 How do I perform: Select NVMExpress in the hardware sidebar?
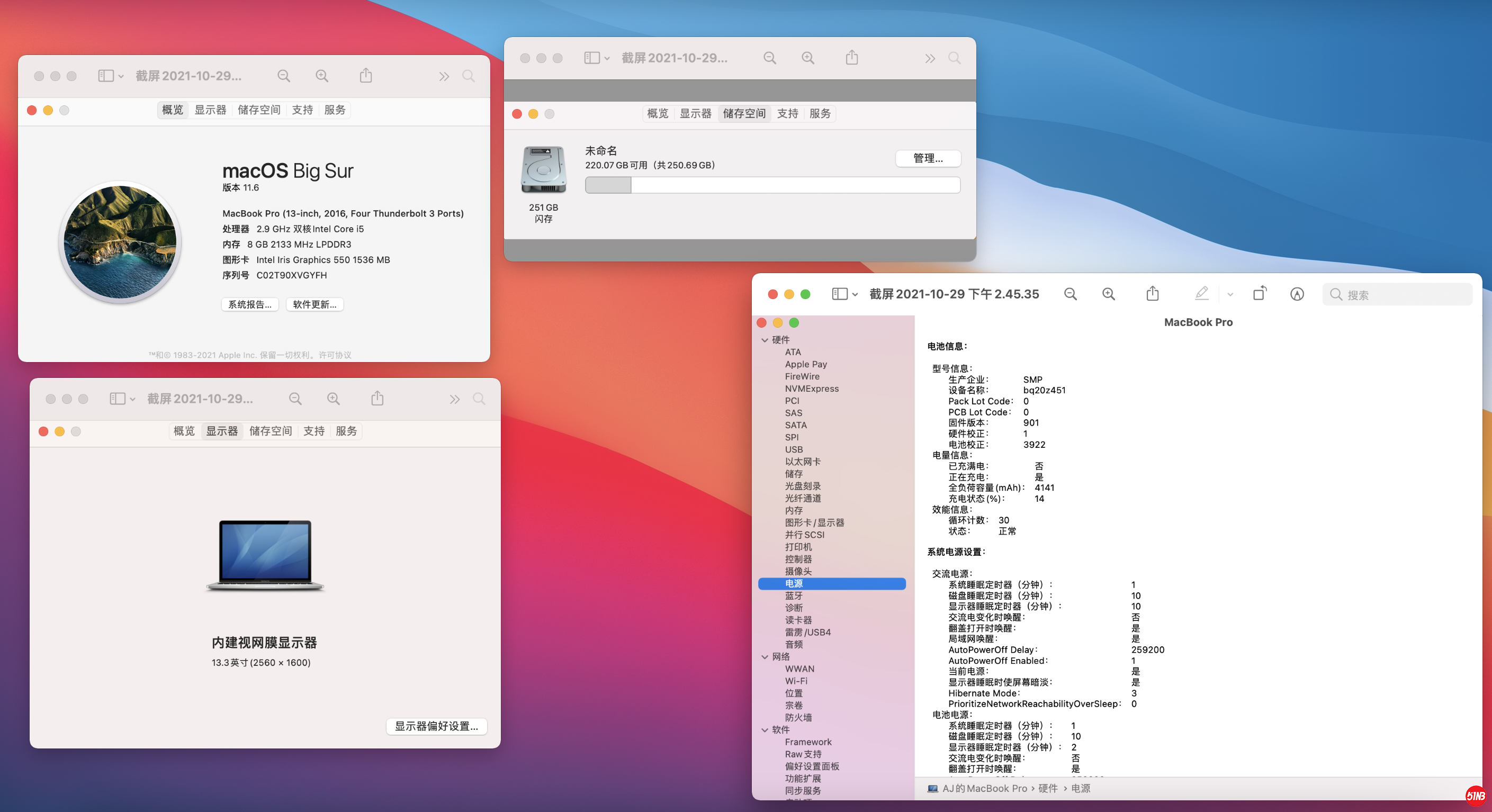pos(812,389)
